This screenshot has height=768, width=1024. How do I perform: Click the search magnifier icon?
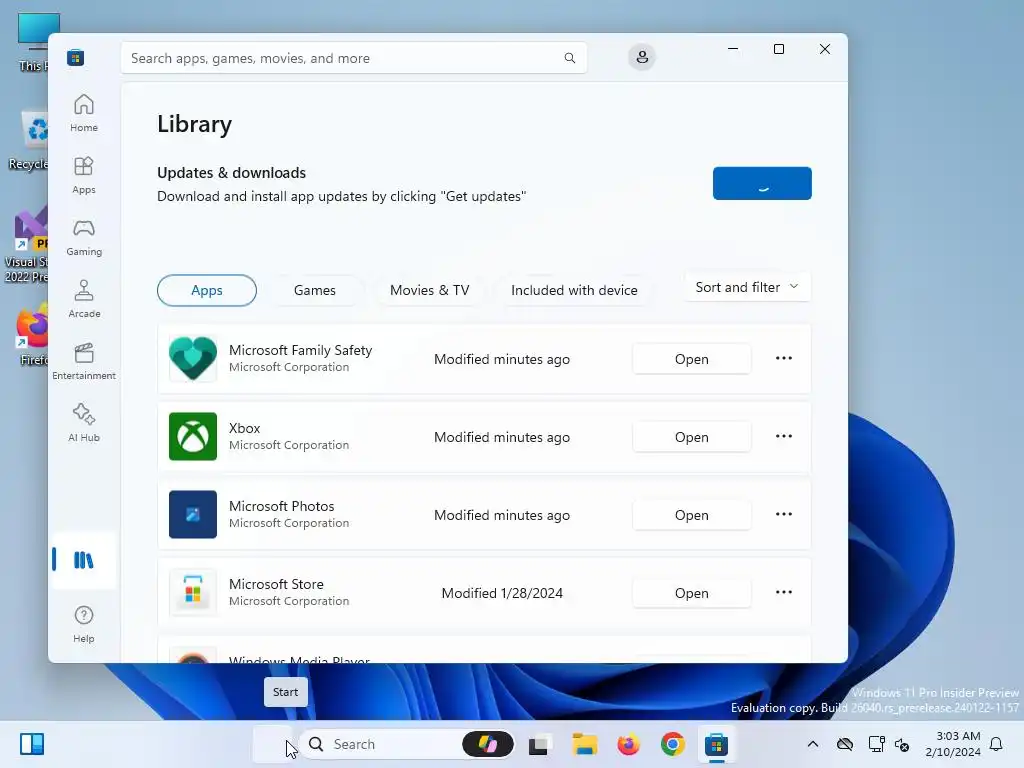pyautogui.click(x=569, y=58)
